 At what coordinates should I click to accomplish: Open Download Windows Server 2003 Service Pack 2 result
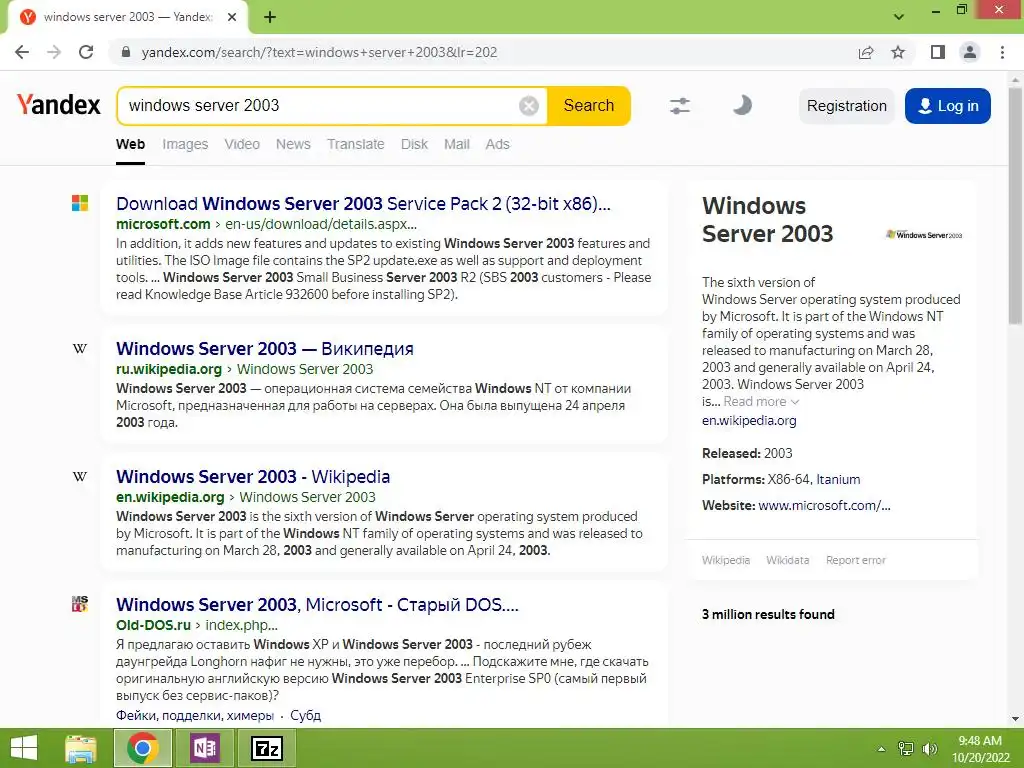(363, 204)
